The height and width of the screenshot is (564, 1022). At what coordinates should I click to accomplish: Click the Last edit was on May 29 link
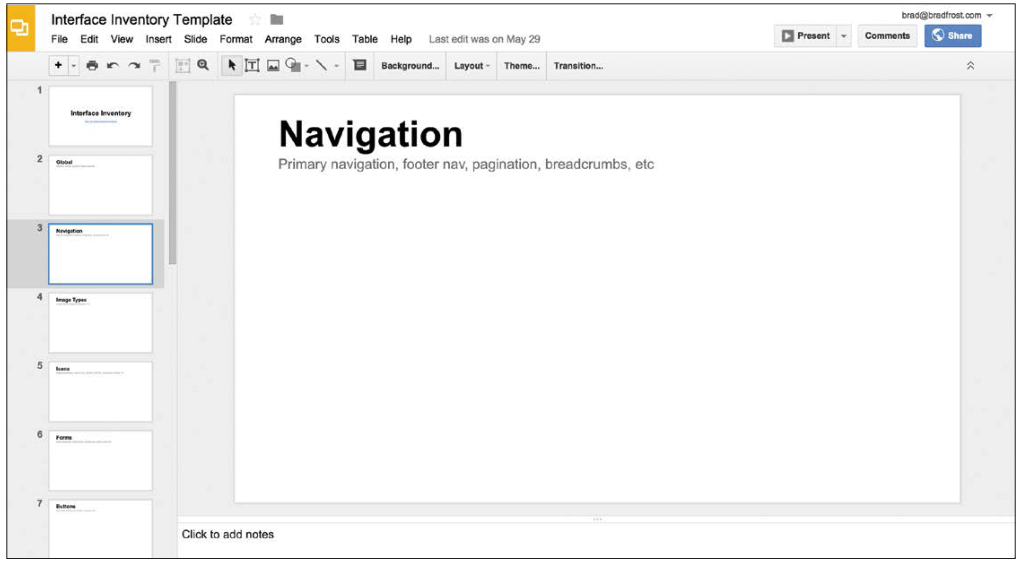click(x=484, y=39)
